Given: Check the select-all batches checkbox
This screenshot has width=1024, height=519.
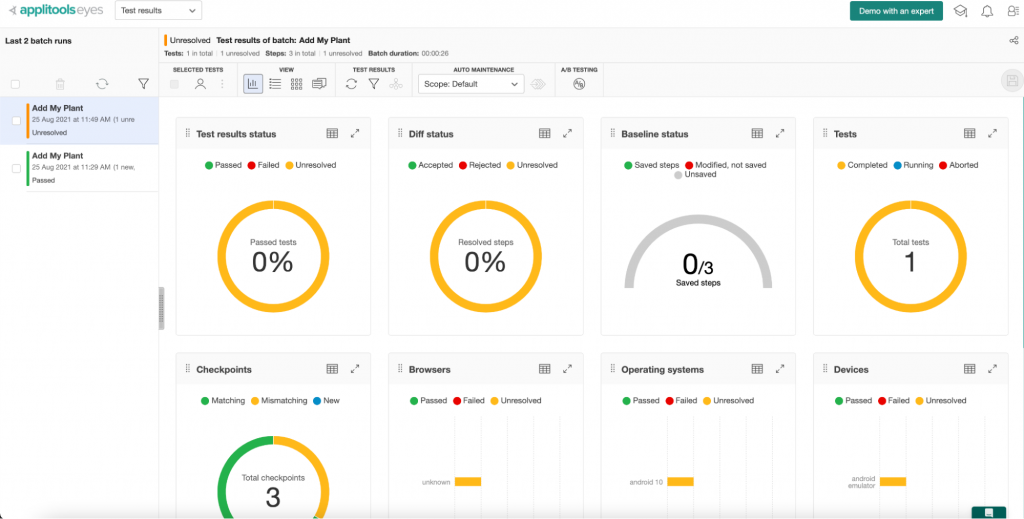Looking at the screenshot, I should (15, 85).
